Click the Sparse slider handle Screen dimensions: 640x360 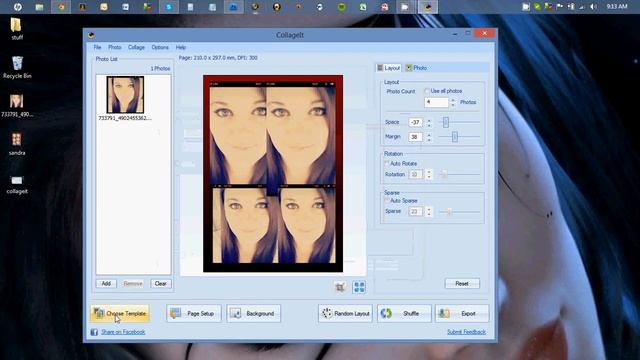click(449, 211)
